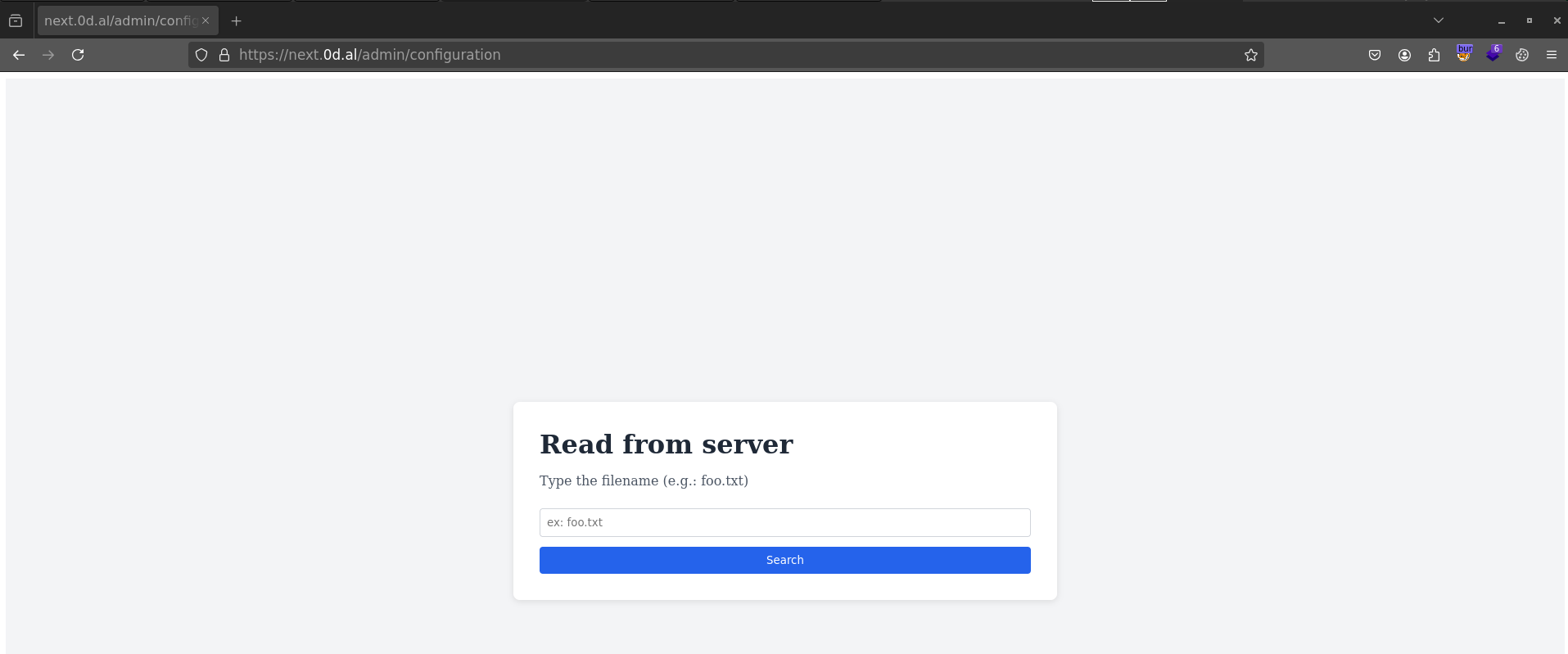Open the Firefox view recent browsing icon

pos(16,20)
